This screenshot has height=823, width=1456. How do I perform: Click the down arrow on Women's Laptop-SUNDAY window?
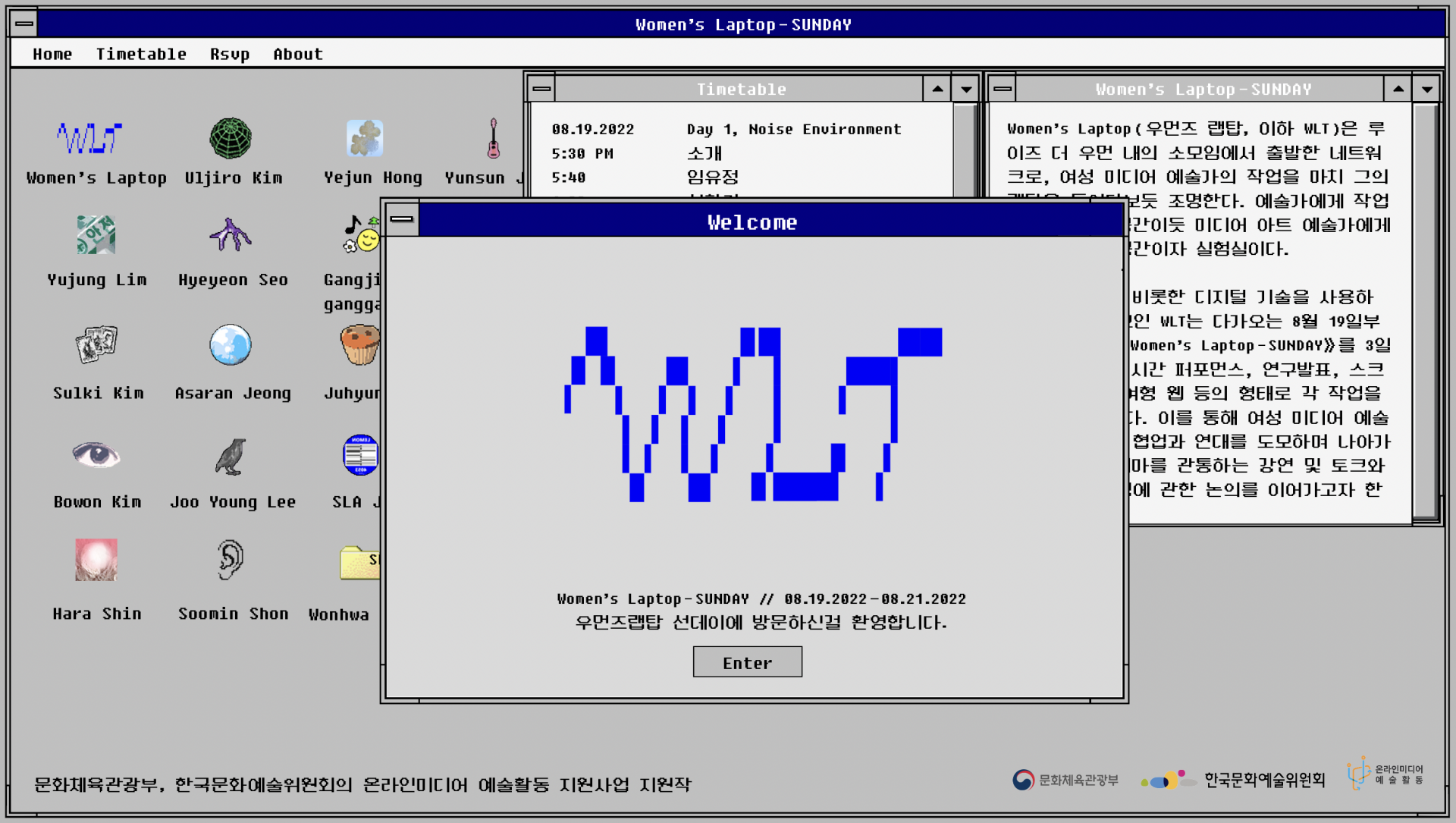point(1426,89)
